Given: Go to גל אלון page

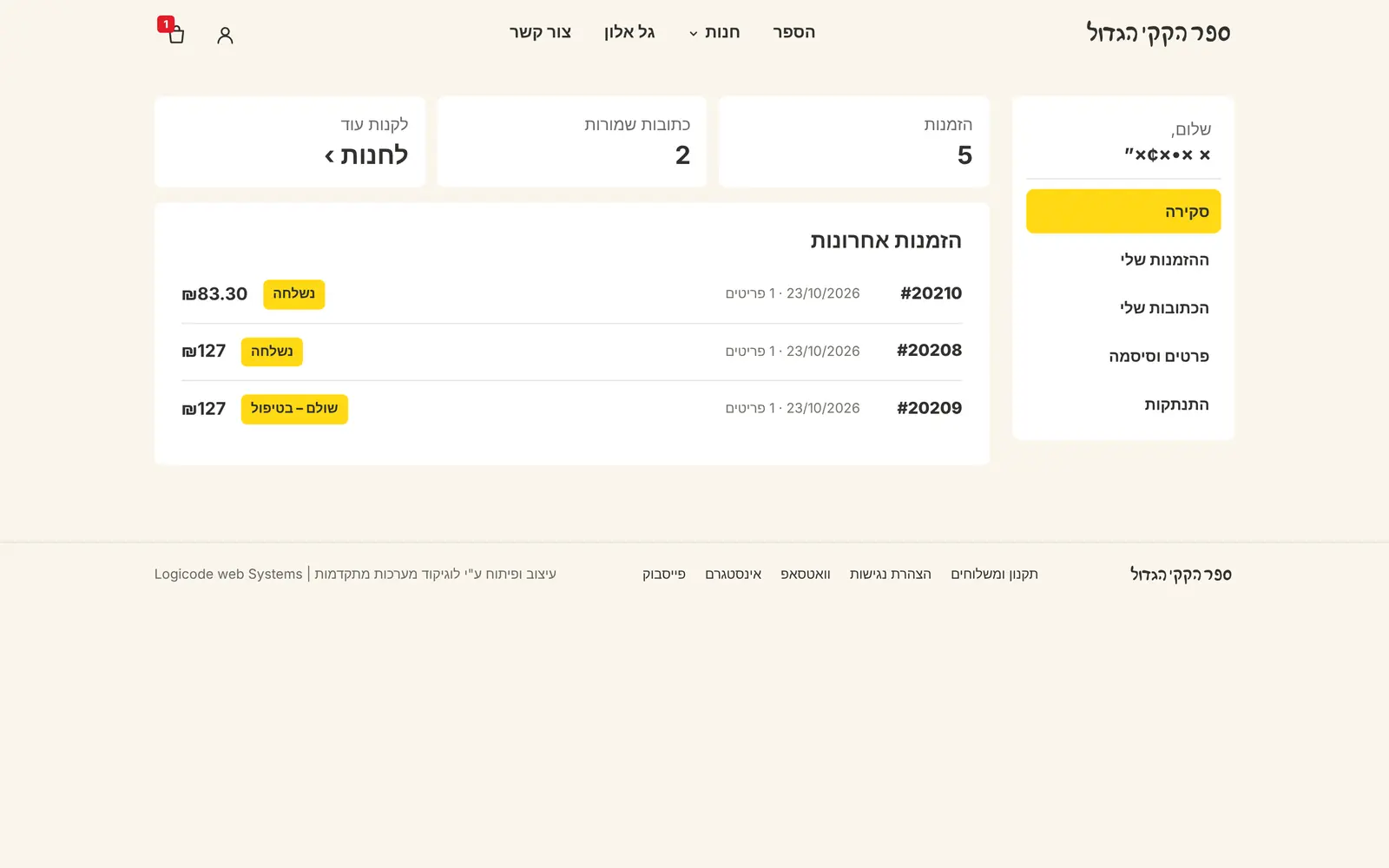Looking at the screenshot, I should tap(629, 32).
